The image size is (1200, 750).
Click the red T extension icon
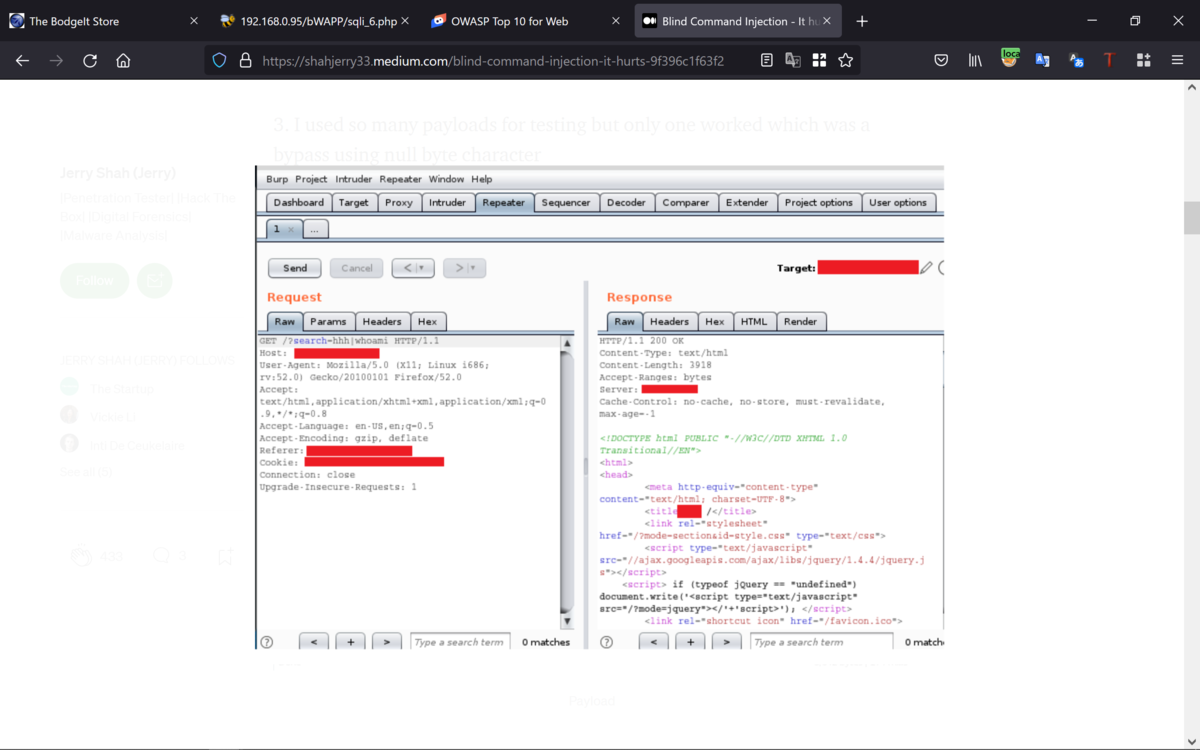click(1108, 60)
